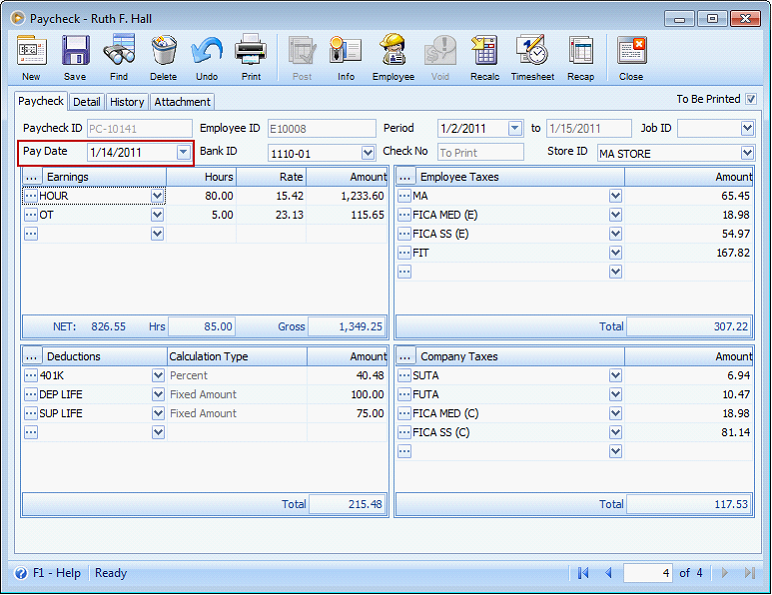Viewport: 772px width, 595px height.
Task: Expand the Pay Date dropdown
Action: coord(183,152)
